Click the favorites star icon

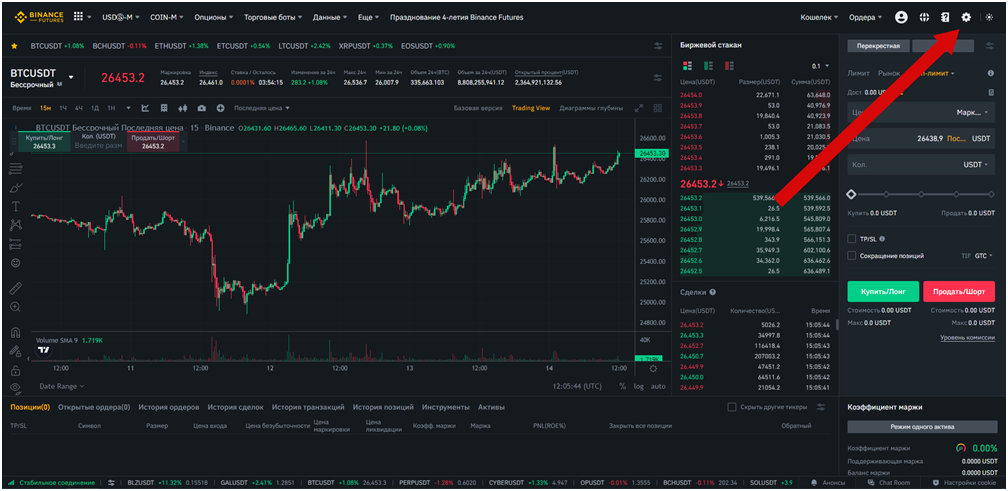pos(14,46)
